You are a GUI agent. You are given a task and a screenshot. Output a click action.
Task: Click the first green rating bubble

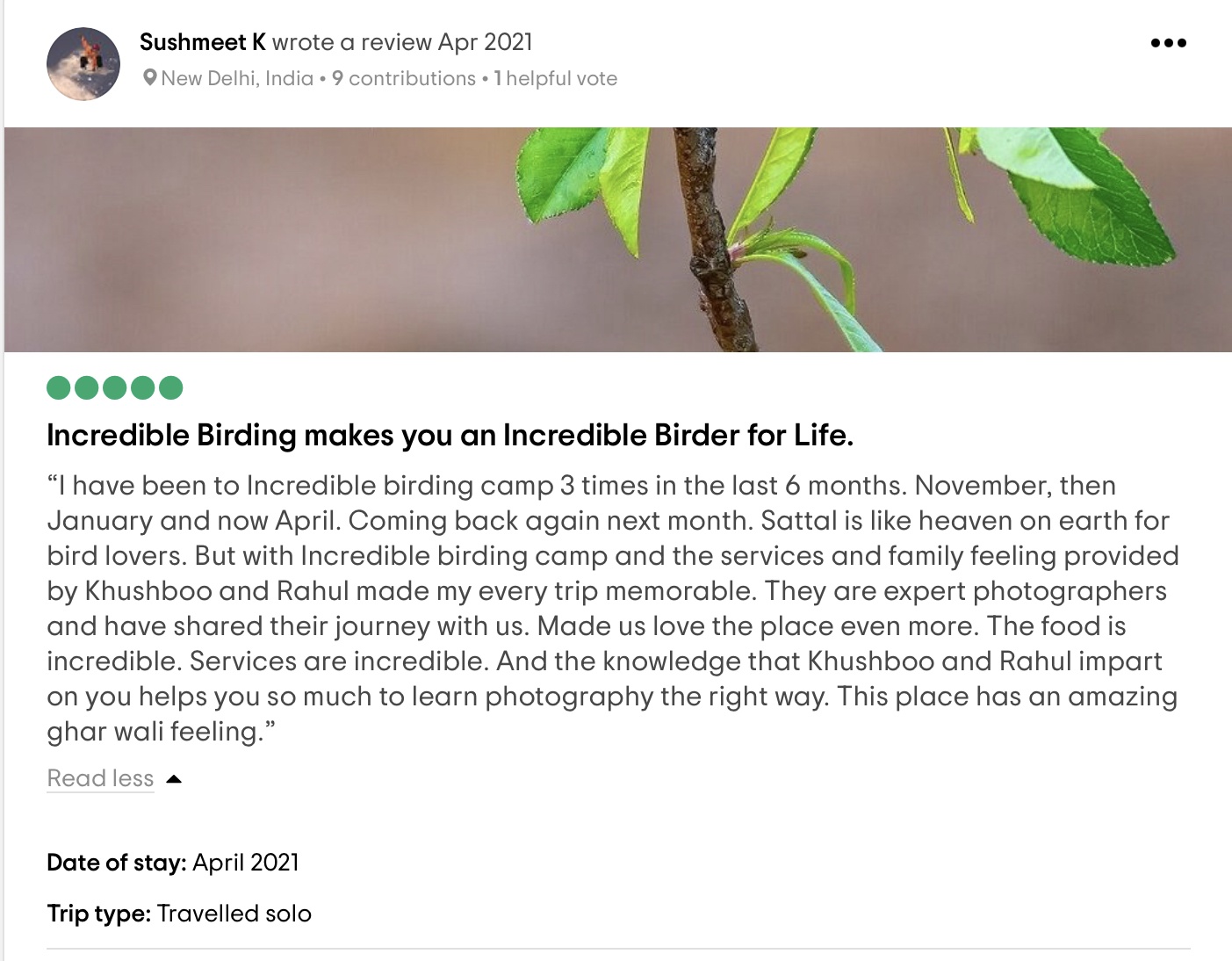tap(59, 387)
